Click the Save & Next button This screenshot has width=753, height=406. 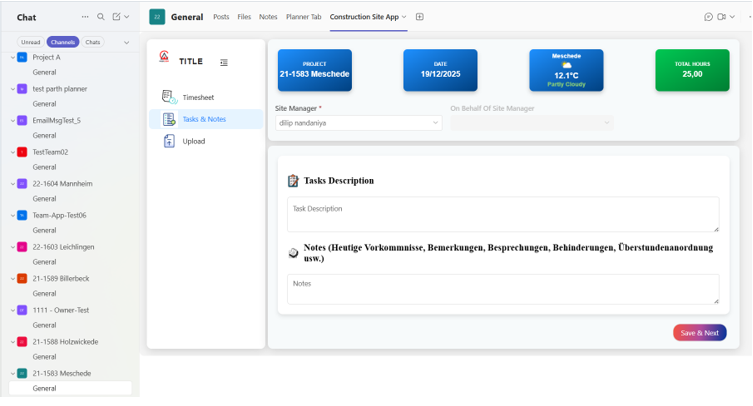(699, 333)
